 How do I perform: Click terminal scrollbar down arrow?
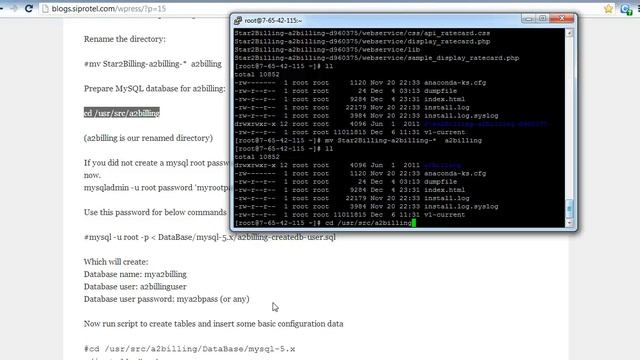point(569,223)
